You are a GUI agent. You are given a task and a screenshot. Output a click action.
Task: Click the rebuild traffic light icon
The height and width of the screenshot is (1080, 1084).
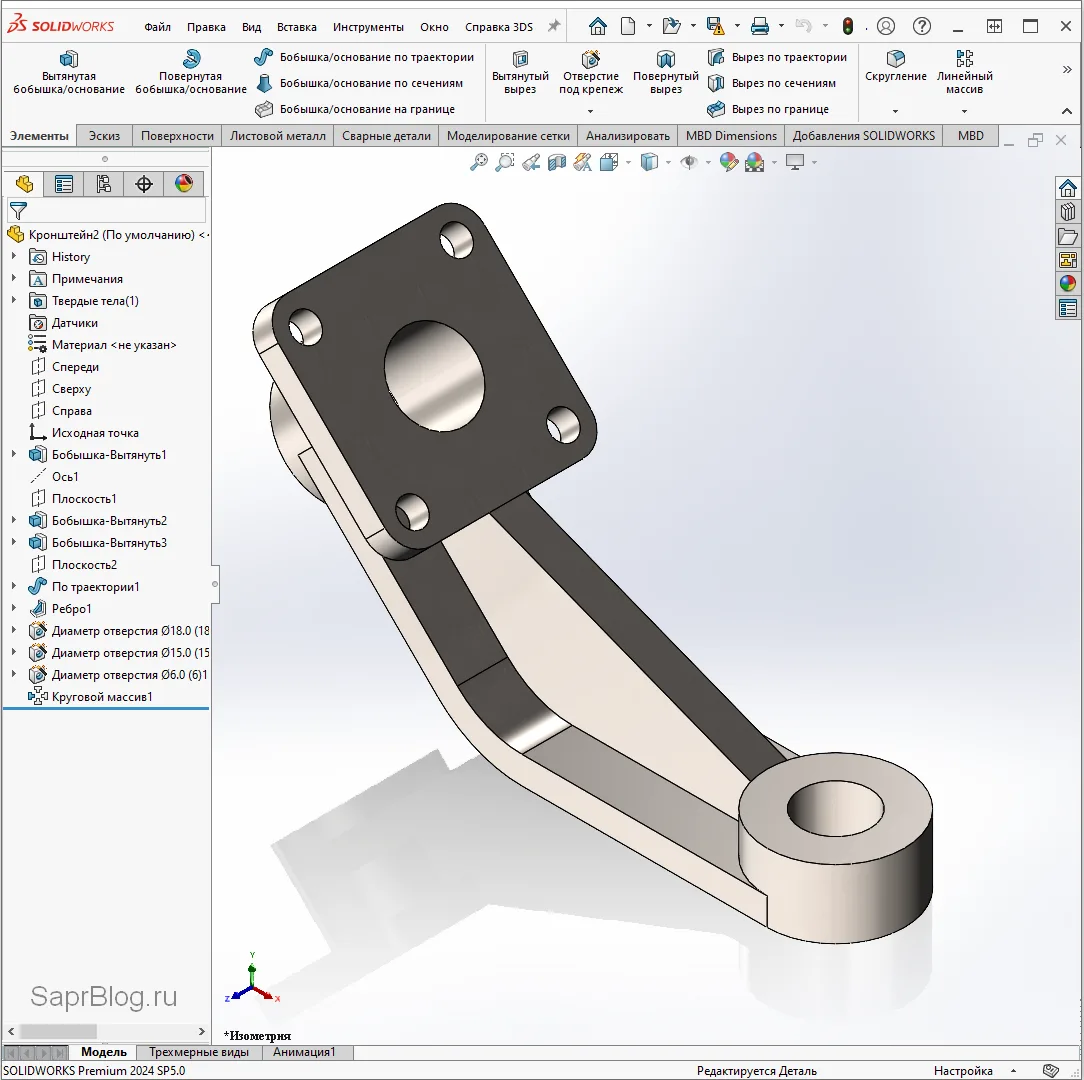pos(848,27)
